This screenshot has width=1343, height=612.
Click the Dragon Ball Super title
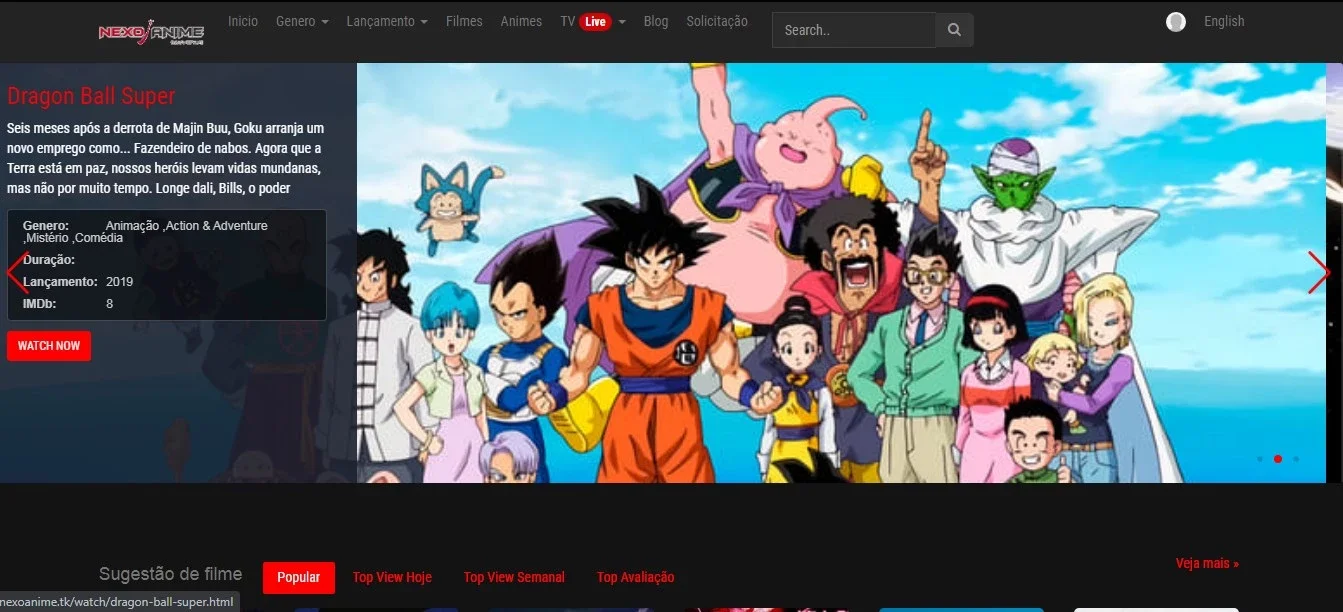91,96
